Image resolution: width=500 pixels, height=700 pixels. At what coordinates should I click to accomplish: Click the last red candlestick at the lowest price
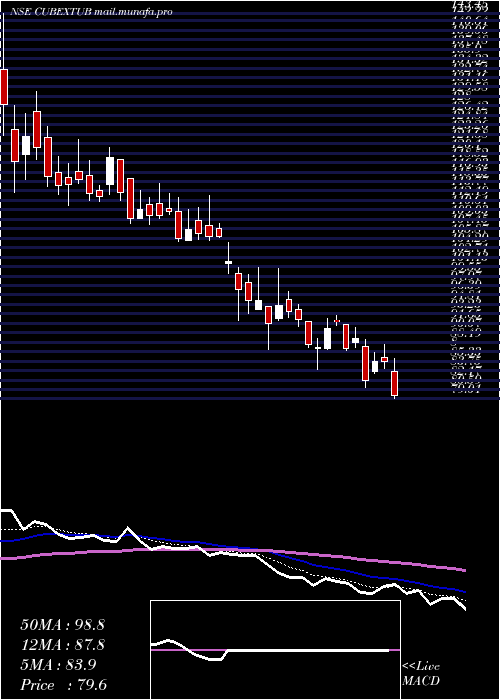(x=394, y=383)
